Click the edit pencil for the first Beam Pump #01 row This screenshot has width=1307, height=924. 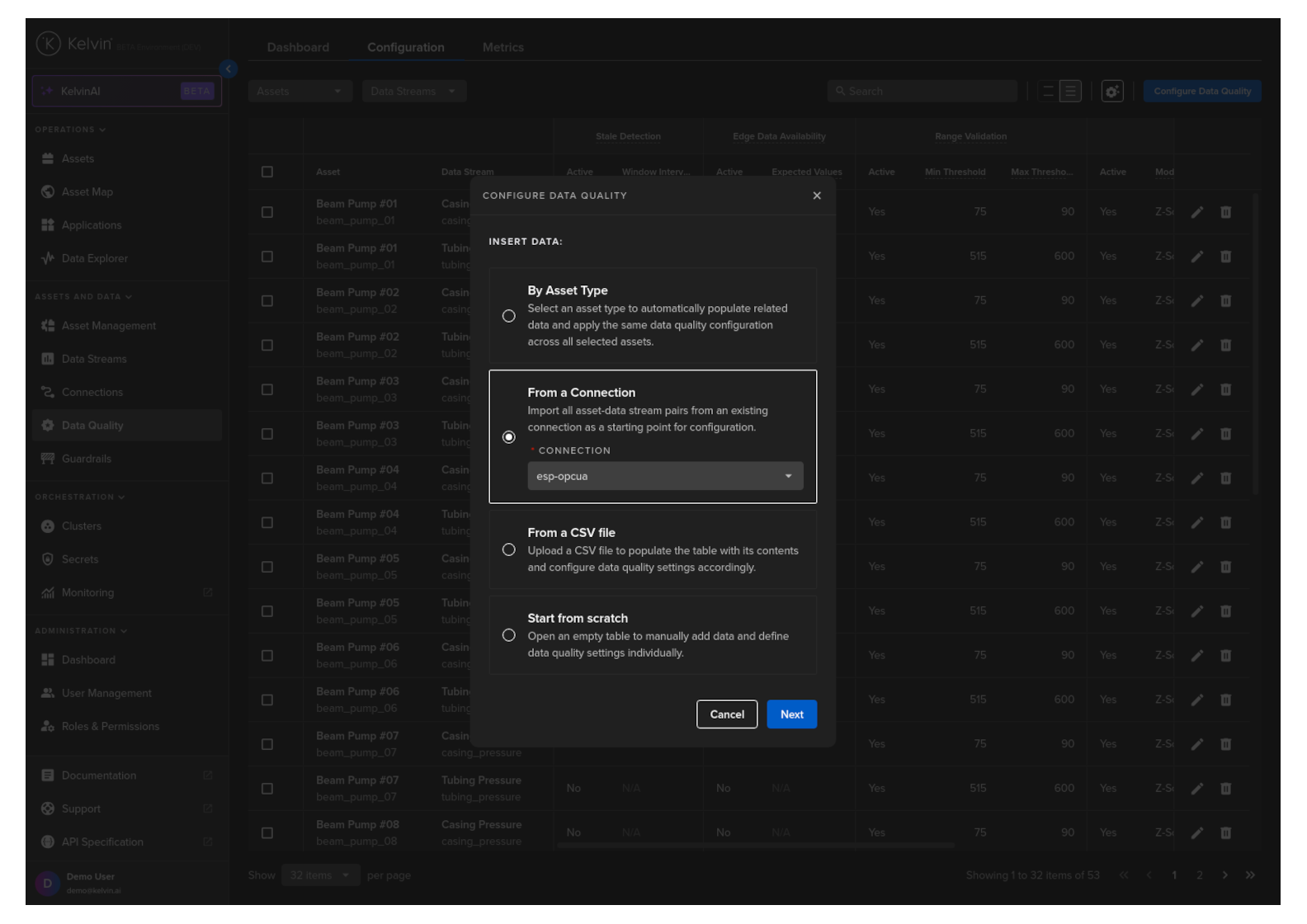pyautogui.click(x=1196, y=212)
